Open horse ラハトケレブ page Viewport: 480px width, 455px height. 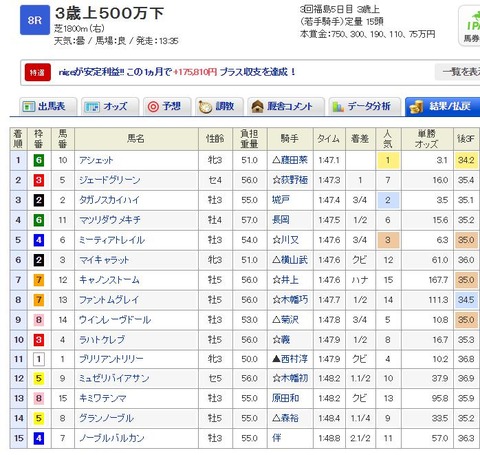(x=102, y=340)
